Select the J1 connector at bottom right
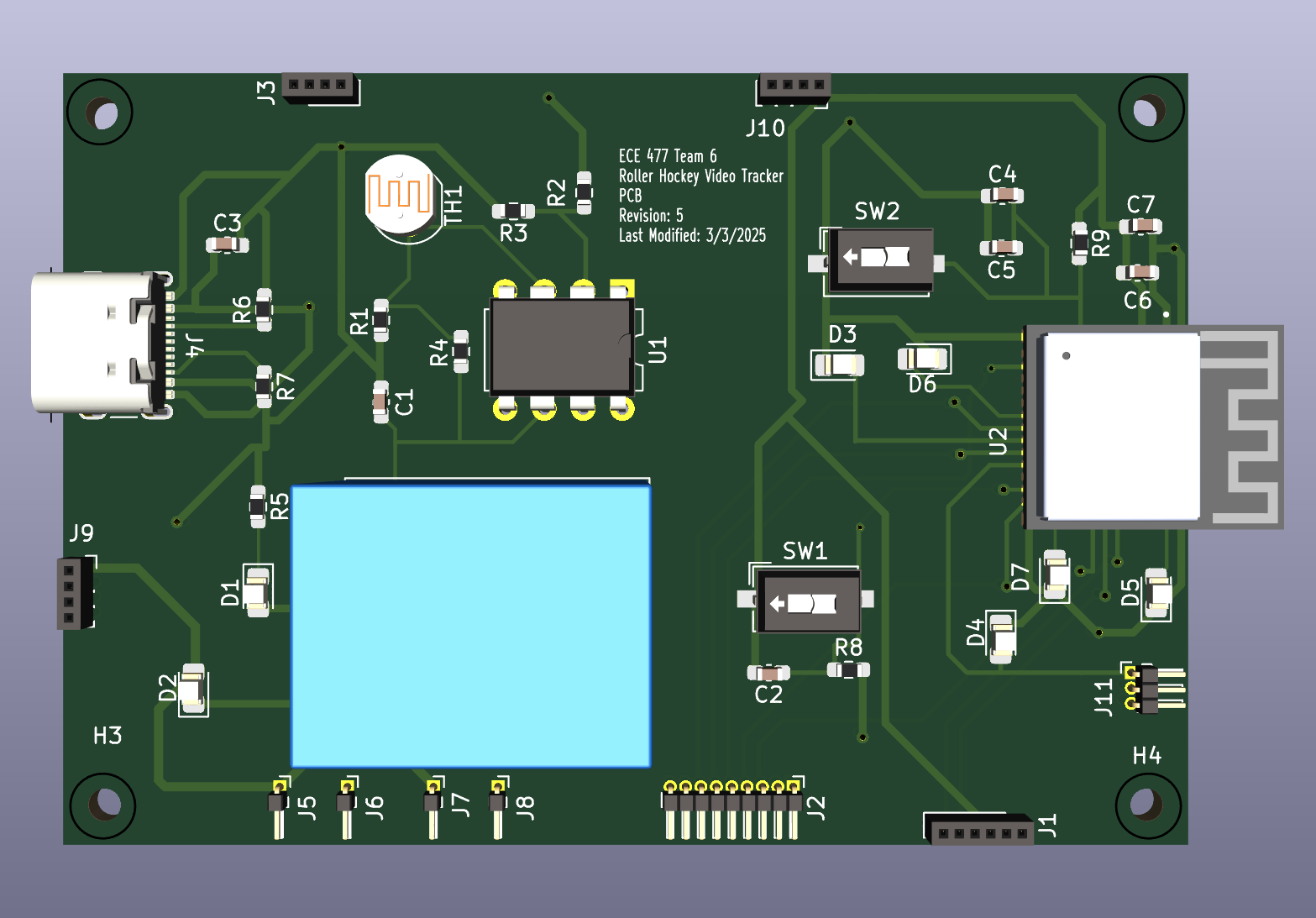 (x=979, y=830)
